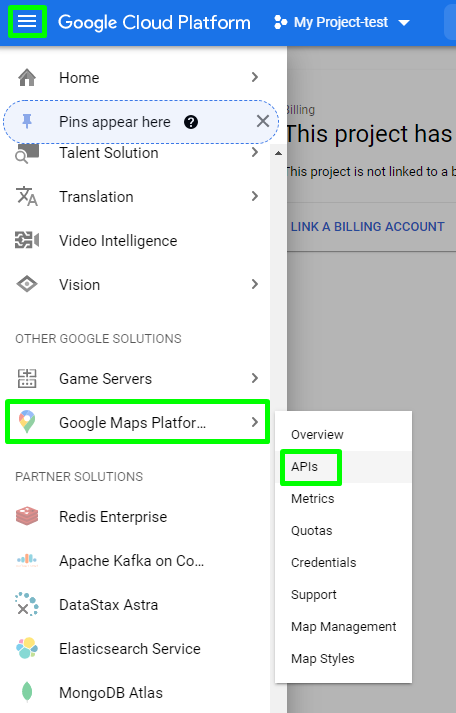The width and height of the screenshot is (456, 713).
Task: Click the Translation icon
Action: [x=27, y=196]
